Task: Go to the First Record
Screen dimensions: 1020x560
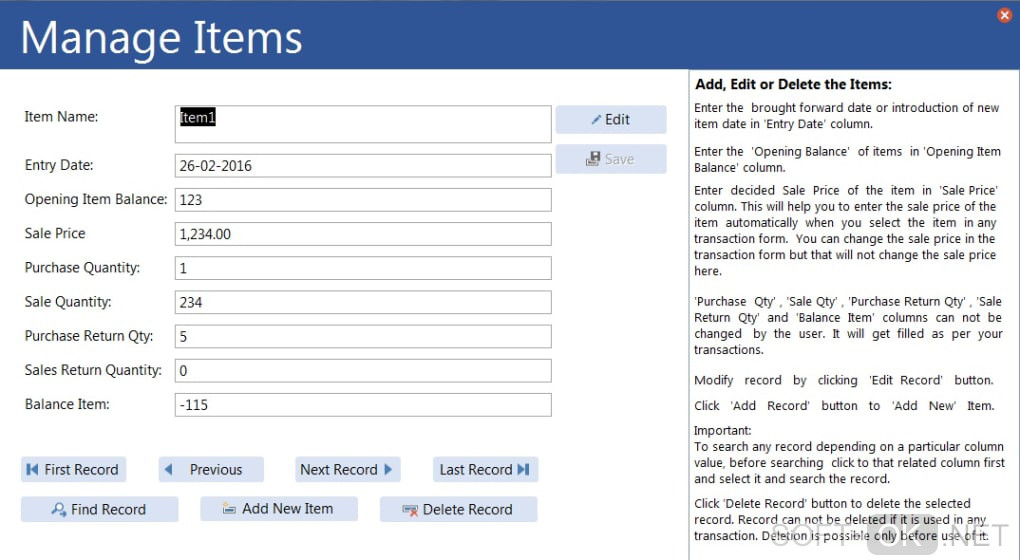Action: coord(74,470)
